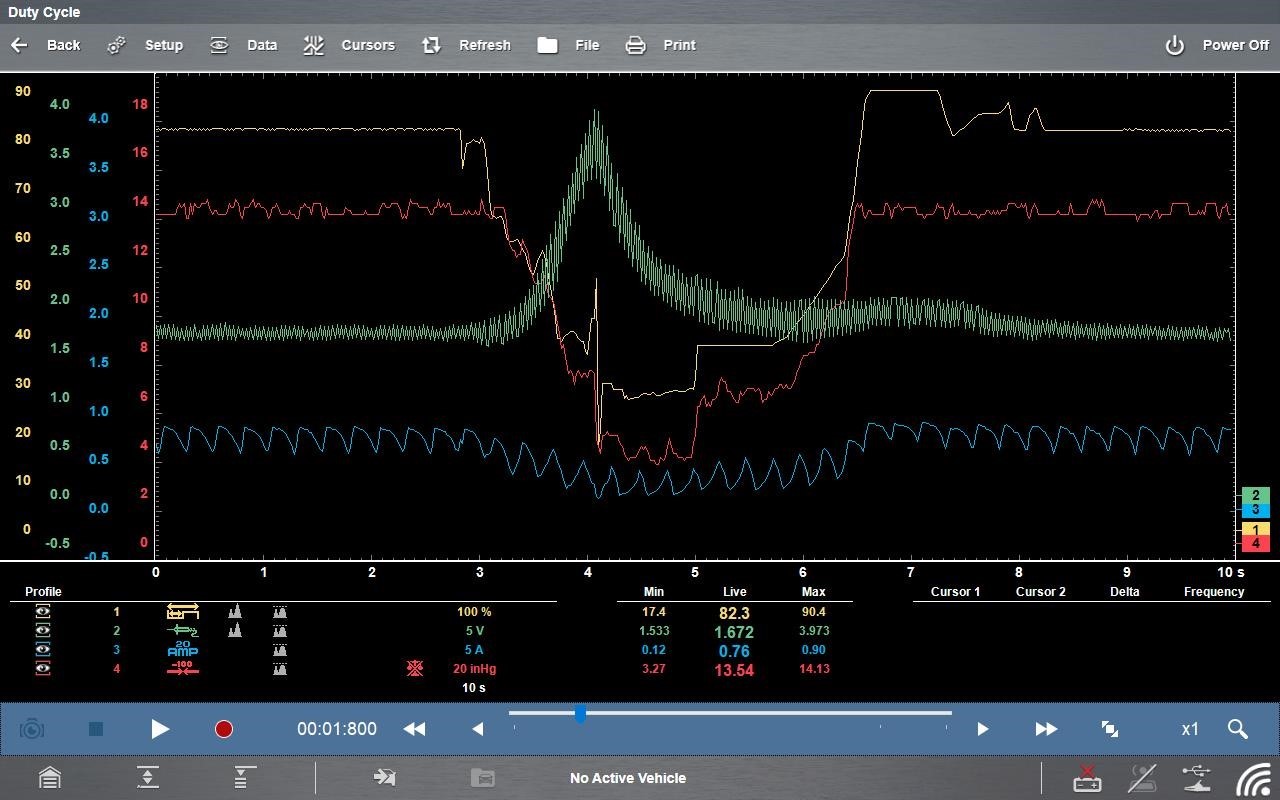1280x800 pixels.
Task: Click the magnifier zoom icon
Action: (x=1237, y=729)
